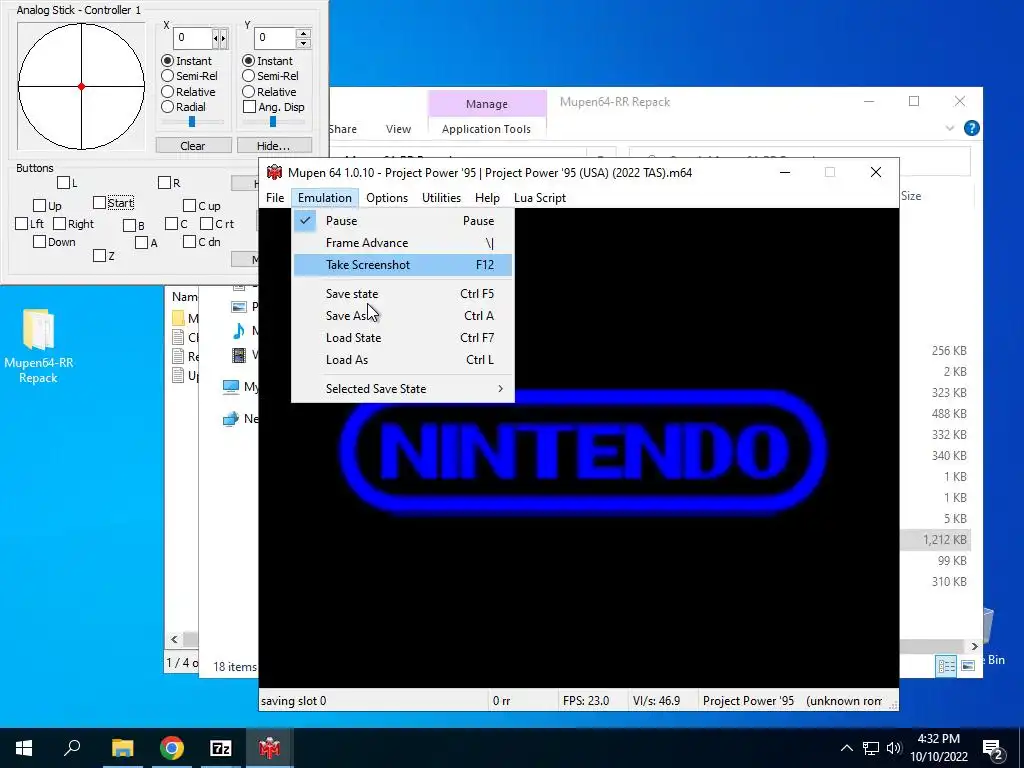Screen dimensions: 1024x768
Task: Select Semi-Rel radio for X axis
Action: pos(168,76)
